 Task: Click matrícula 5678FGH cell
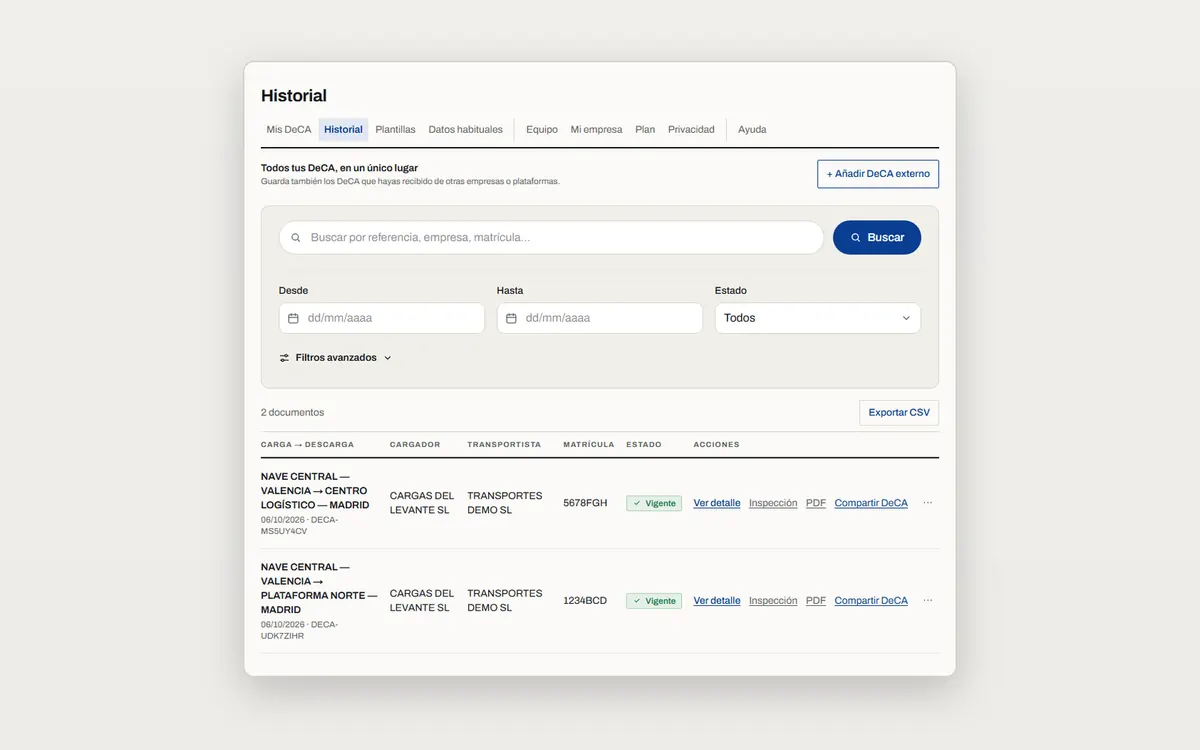pos(585,503)
